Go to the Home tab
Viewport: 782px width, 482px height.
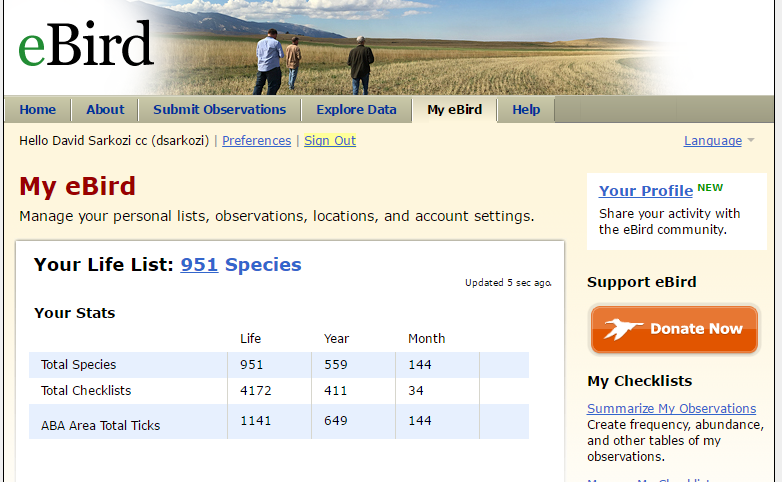point(37,110)
